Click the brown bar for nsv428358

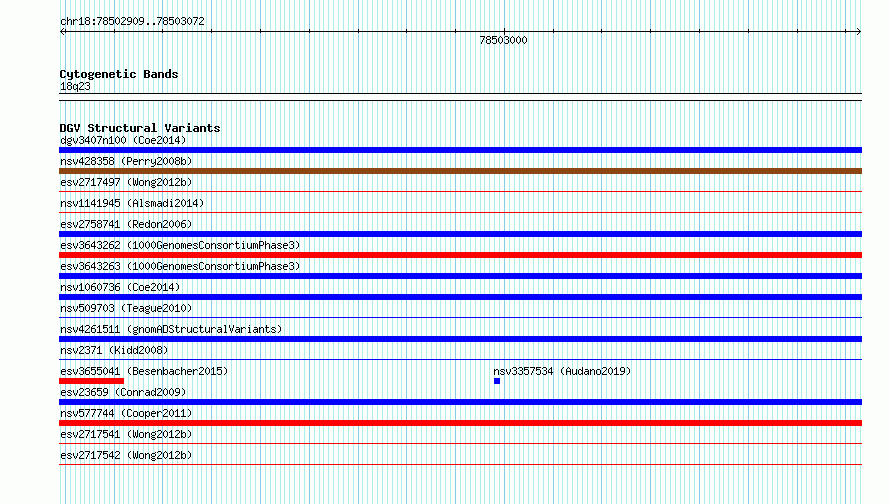pyautogui.click(x=460, y=171)
